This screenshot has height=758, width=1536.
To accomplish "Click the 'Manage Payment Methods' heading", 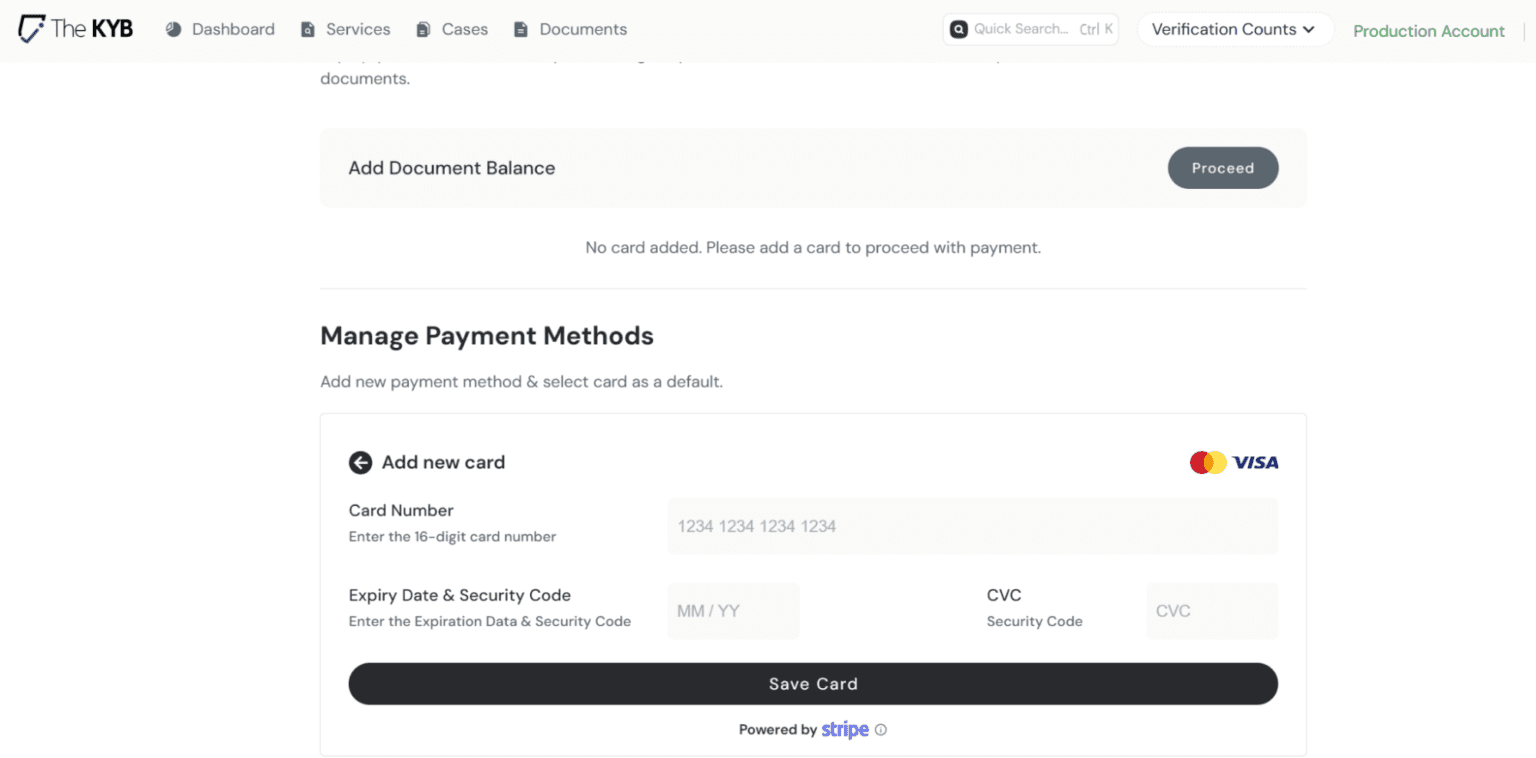I will click(487, 336).
